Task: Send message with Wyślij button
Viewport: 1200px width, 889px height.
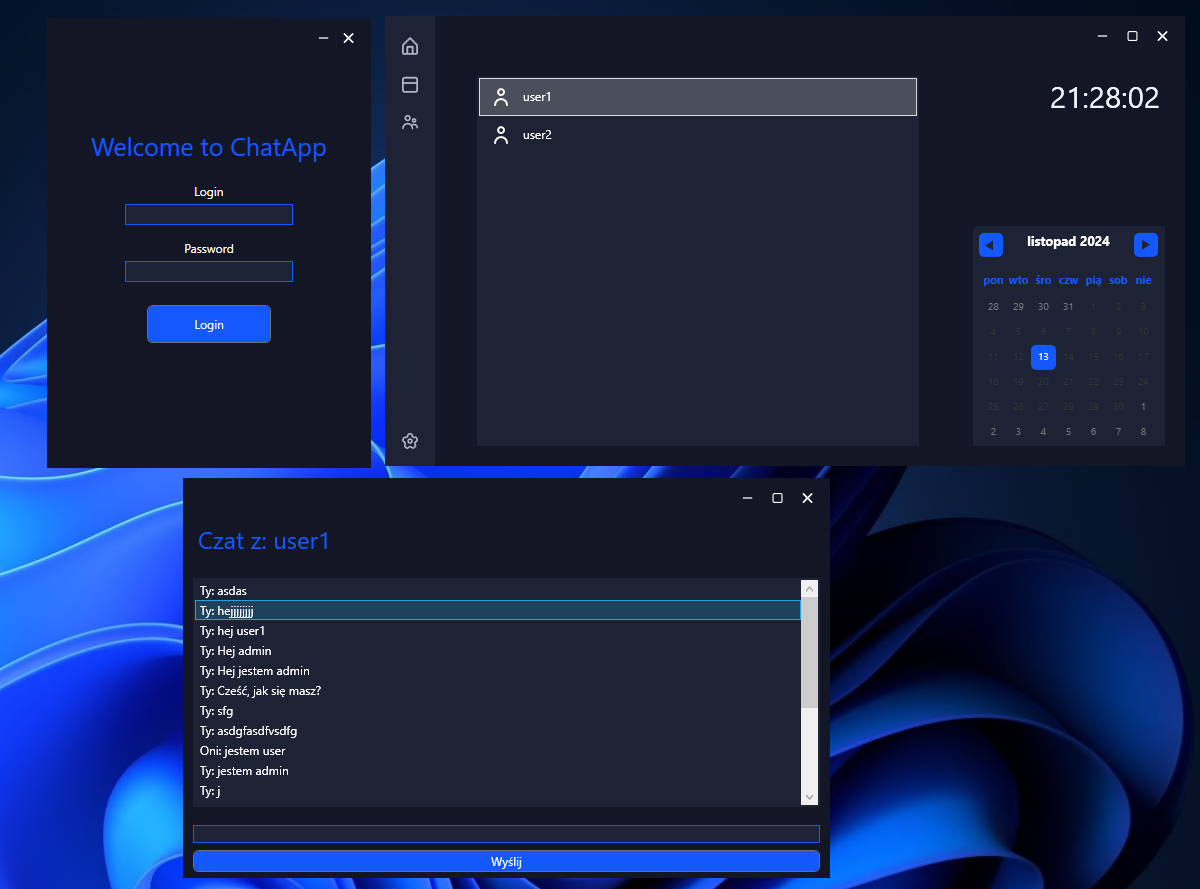Action: coord(506,861)
